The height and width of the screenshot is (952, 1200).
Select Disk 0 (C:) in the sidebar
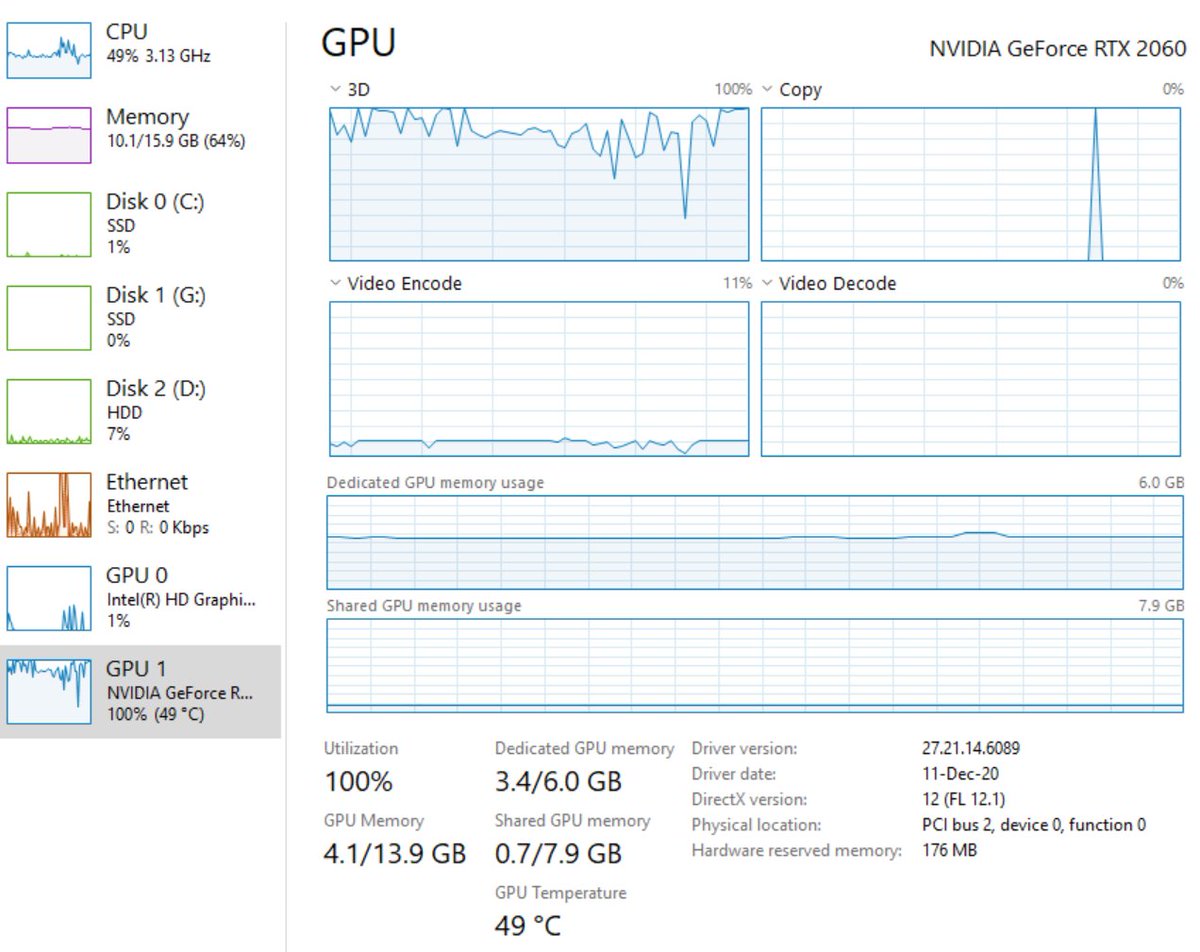point(140,224)
